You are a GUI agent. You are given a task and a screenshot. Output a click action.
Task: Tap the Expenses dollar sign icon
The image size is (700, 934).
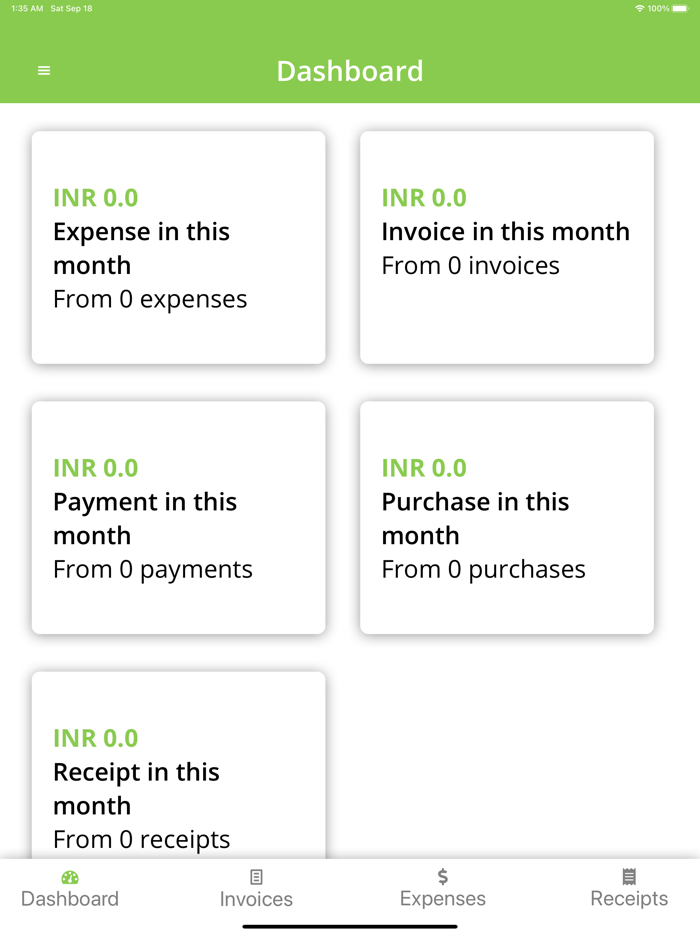tap(442, 877)
